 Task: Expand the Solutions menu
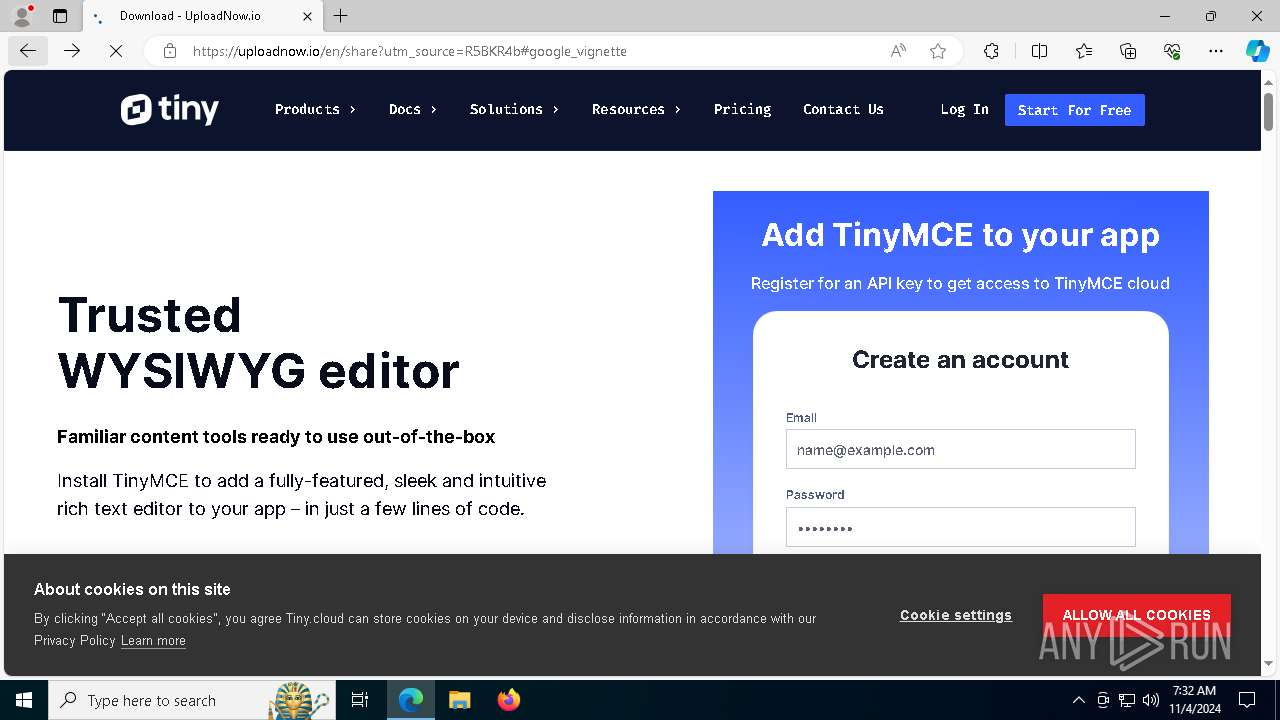(x=514, y=110)
